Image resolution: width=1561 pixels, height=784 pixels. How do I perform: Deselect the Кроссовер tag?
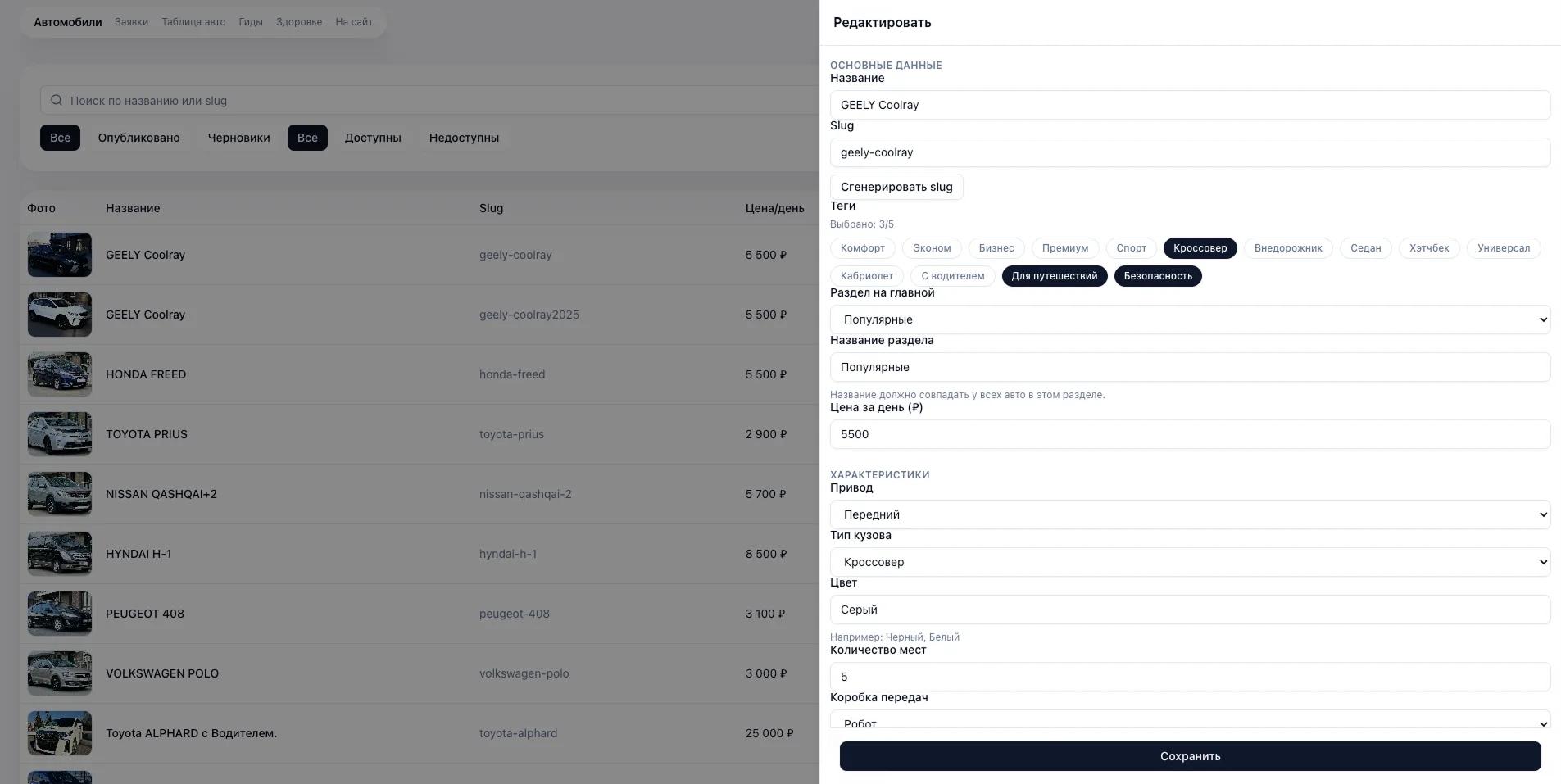click(1200, 248)
